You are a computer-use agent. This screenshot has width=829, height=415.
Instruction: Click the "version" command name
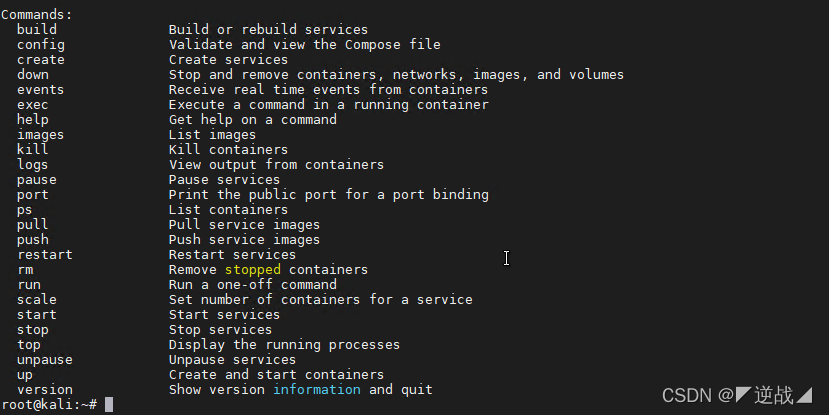[44, 390]
